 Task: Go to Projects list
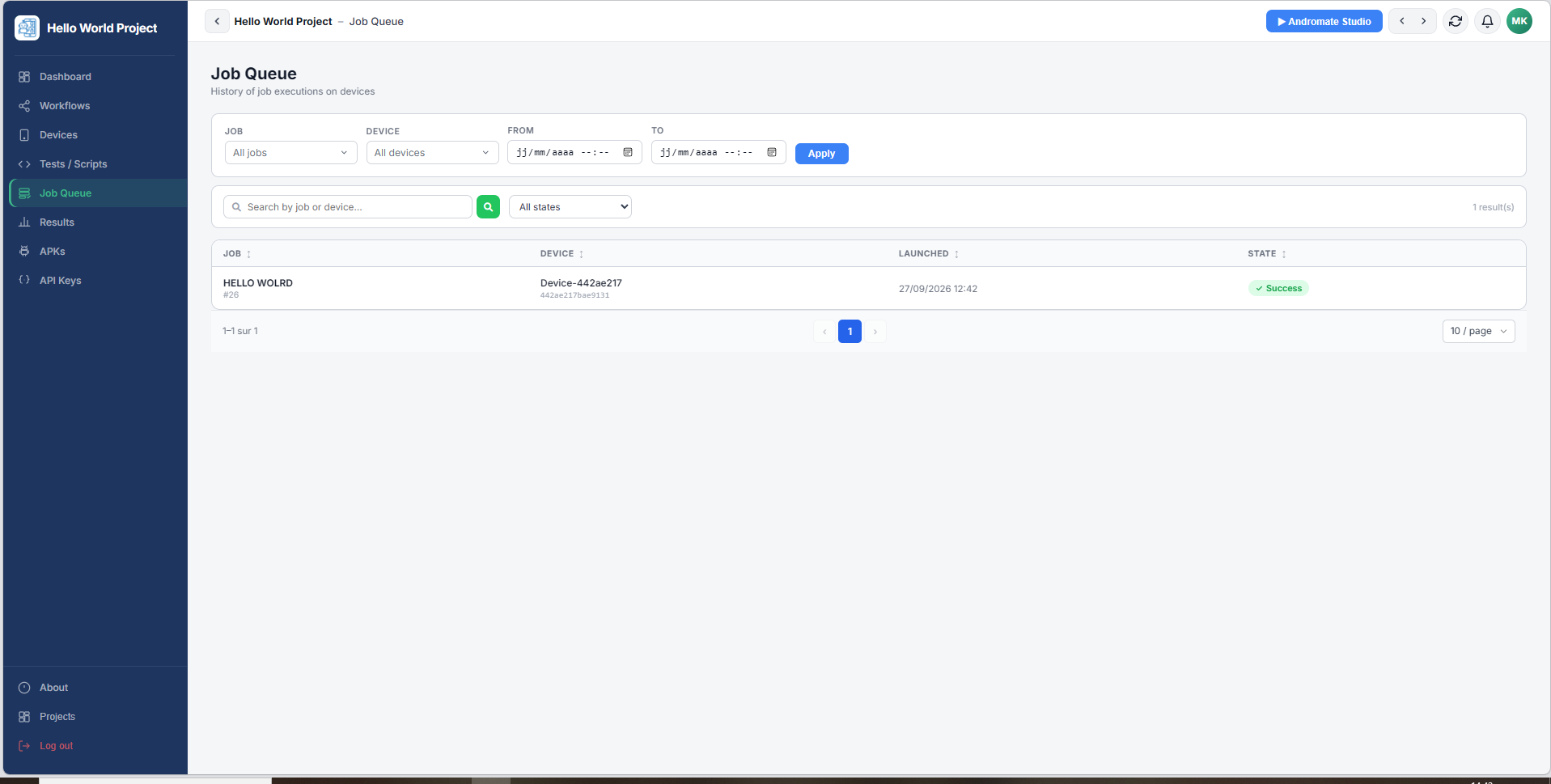coord(95,717)
